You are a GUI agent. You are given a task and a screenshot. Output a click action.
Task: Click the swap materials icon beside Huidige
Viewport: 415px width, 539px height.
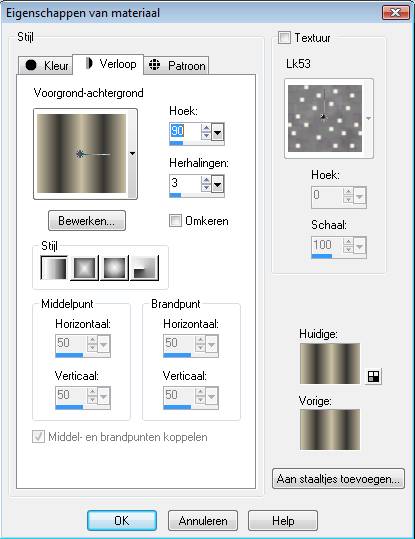point(373,376)
